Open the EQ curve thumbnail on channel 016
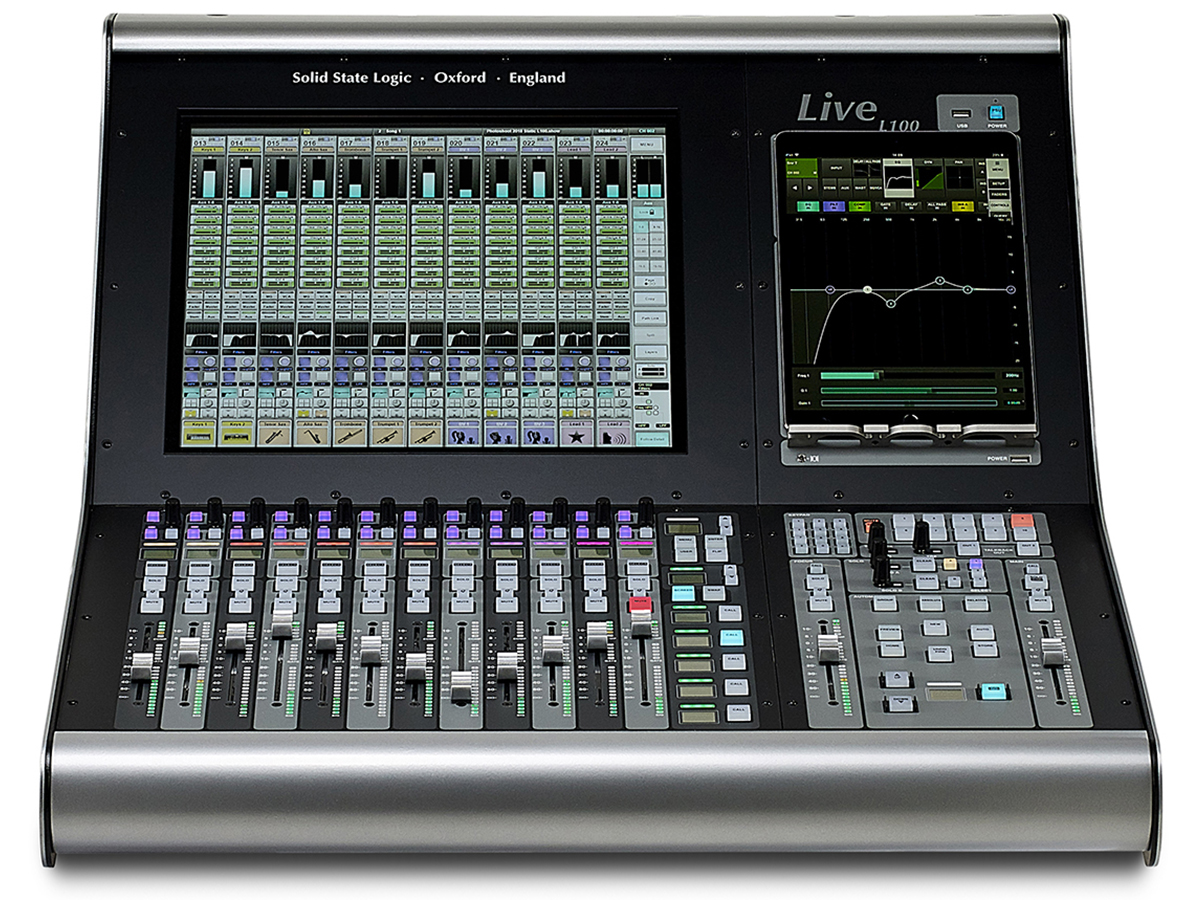This screenshot has height=900, width=1200. tap(313, 335)
